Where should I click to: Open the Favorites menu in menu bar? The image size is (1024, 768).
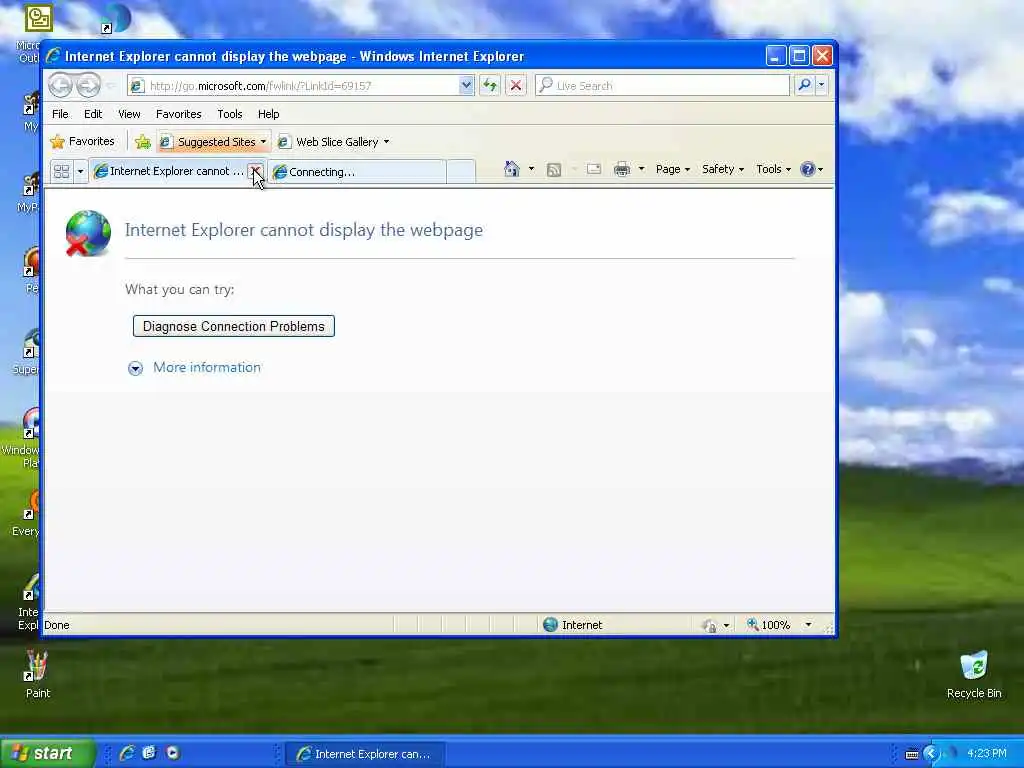178,114
